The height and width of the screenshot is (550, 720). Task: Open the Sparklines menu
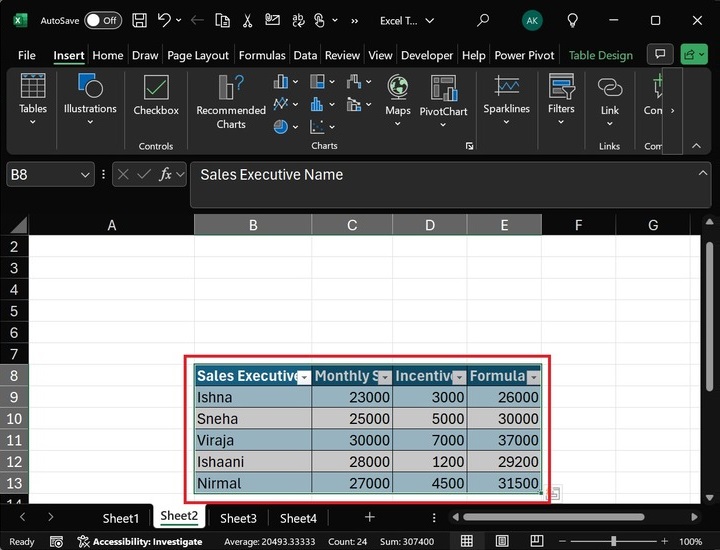click(x=506, y=102)
